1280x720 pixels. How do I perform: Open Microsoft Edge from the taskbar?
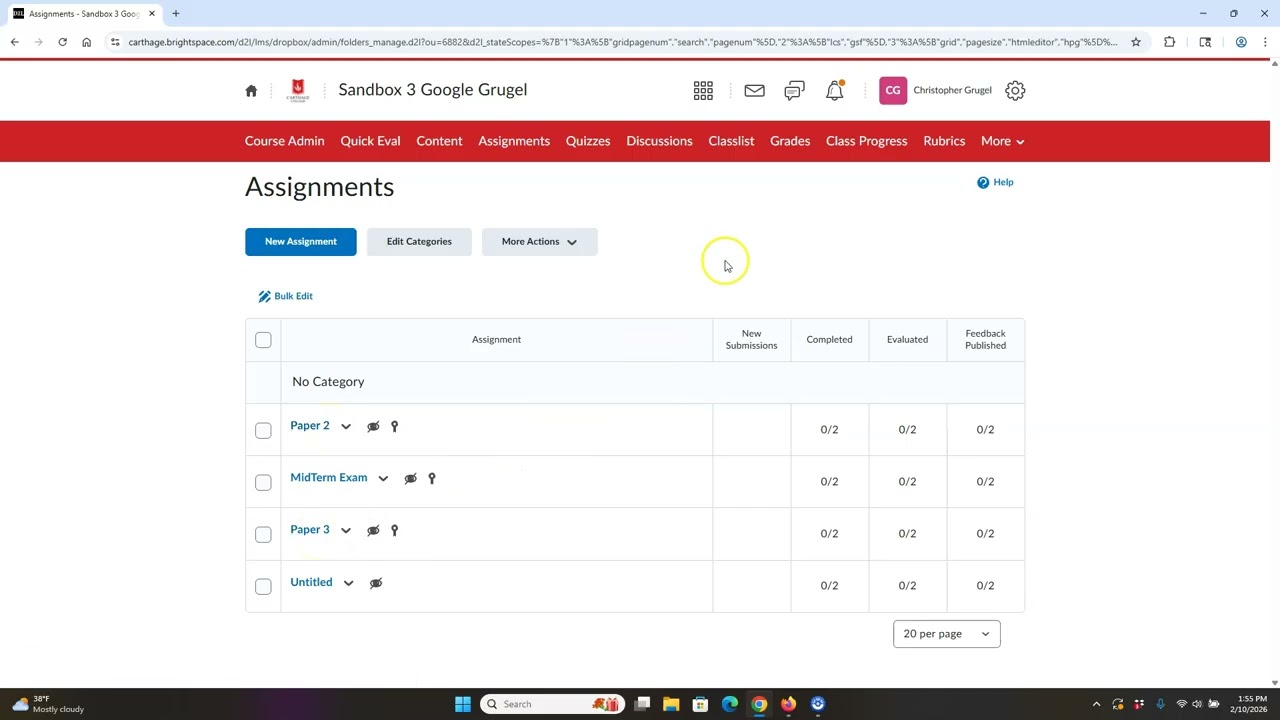point(730,704)
